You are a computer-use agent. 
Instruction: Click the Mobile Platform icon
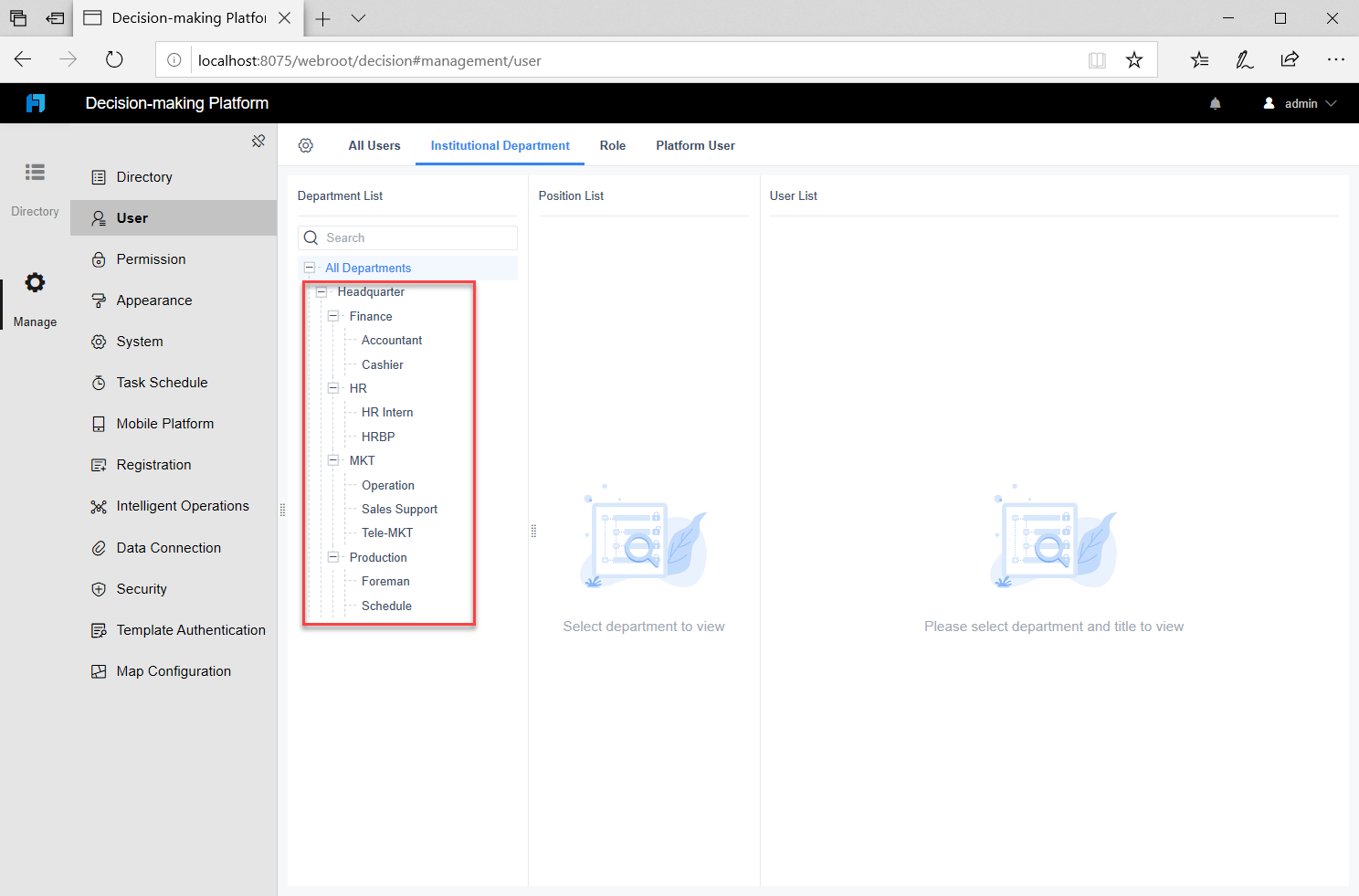coord(99,423)
